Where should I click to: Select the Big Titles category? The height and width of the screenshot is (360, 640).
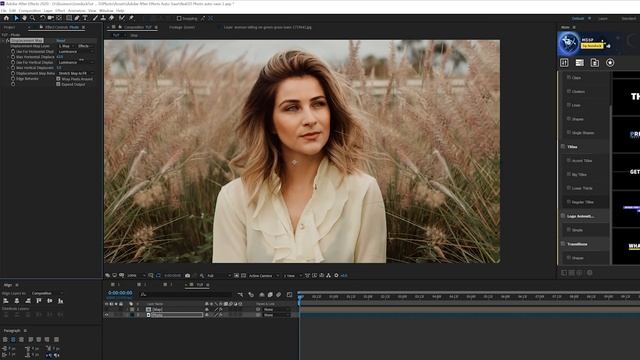coord(579,174)
